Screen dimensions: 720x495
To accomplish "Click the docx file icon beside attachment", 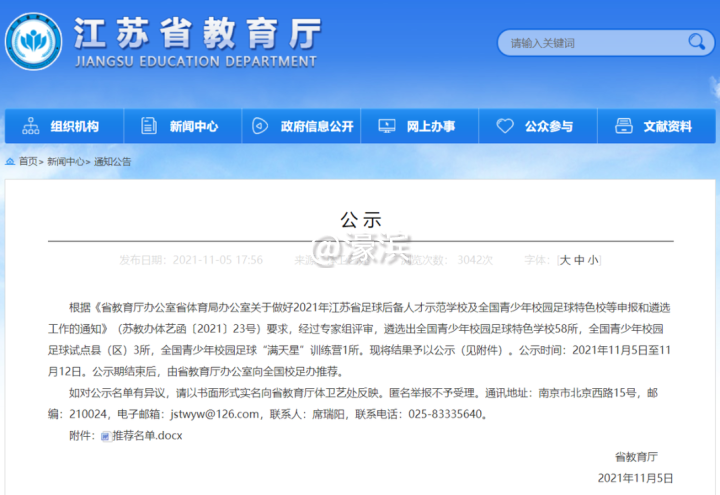I will 105,436.
